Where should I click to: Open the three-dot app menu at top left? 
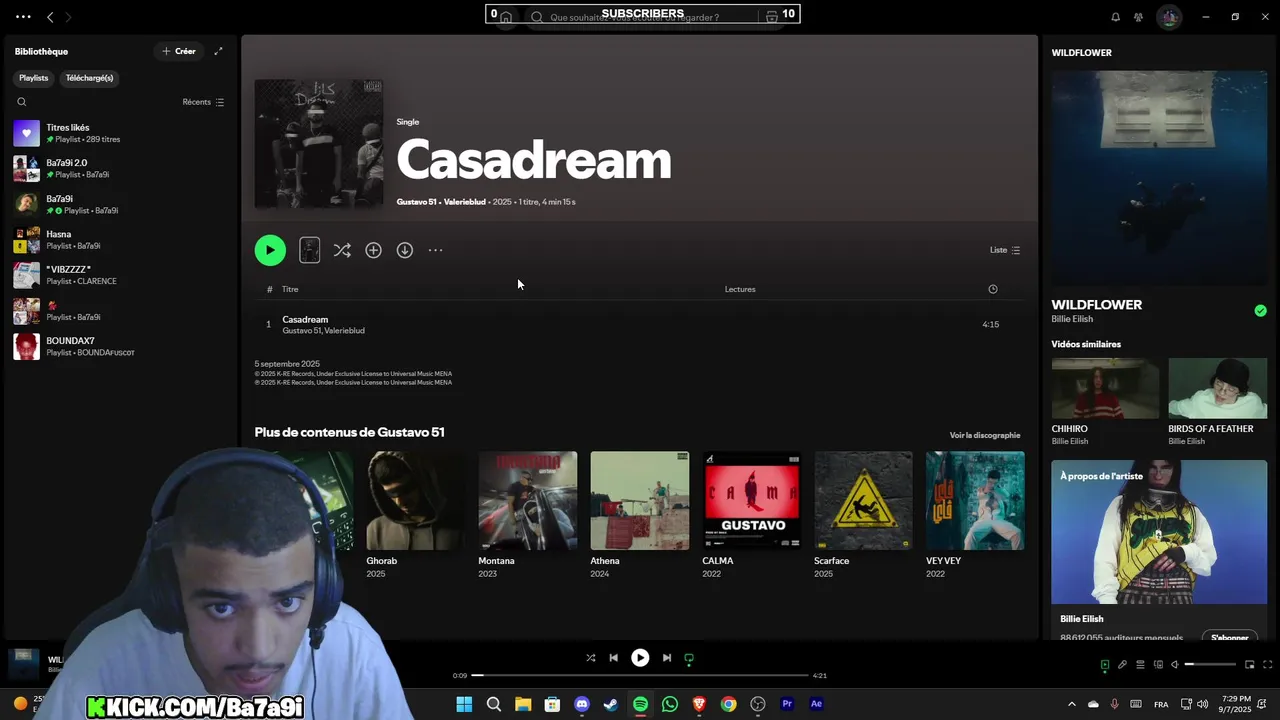pos(23,17)
